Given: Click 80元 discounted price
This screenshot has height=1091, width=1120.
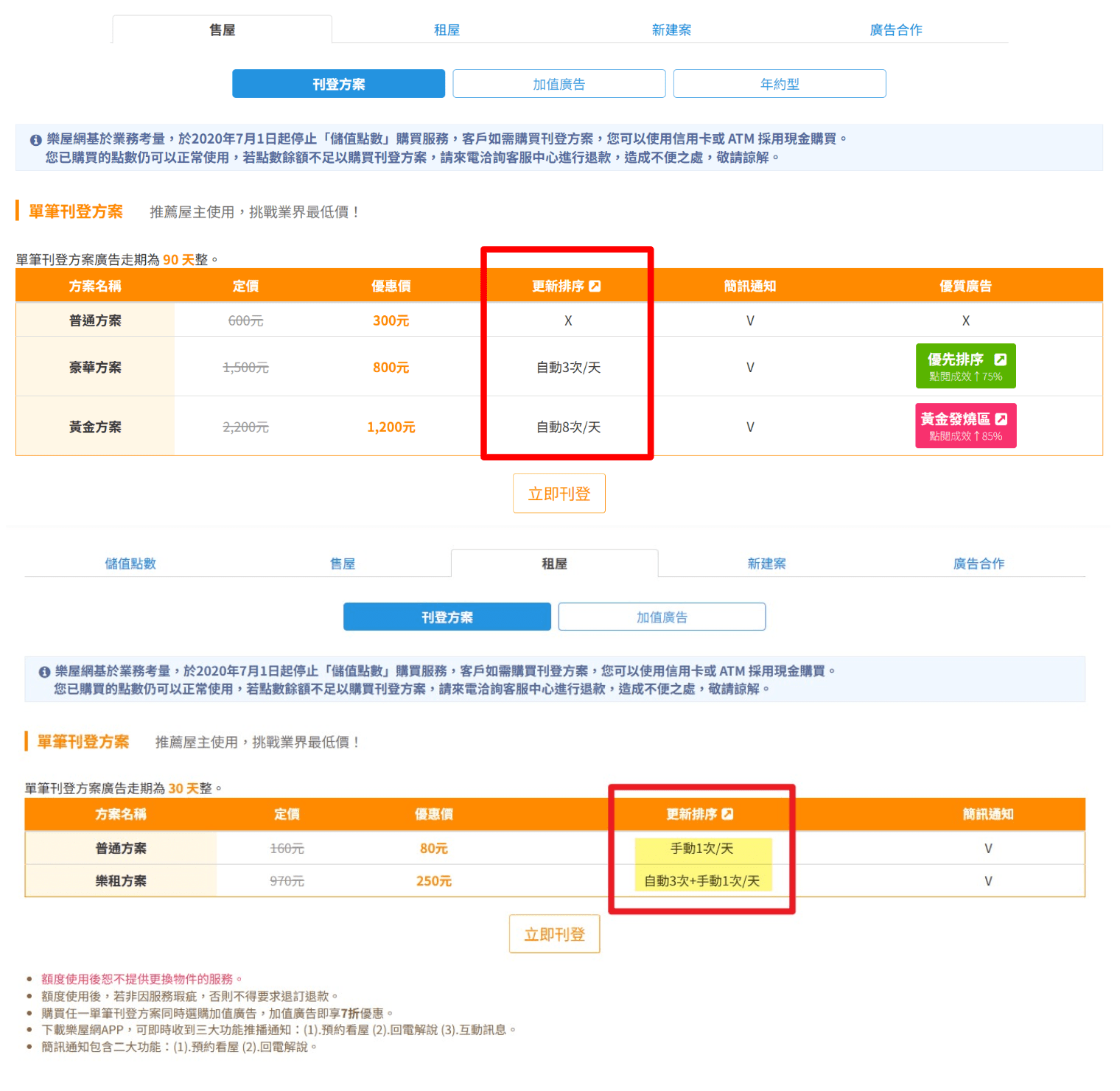Looking at the screenshot, I should [434, 849].
